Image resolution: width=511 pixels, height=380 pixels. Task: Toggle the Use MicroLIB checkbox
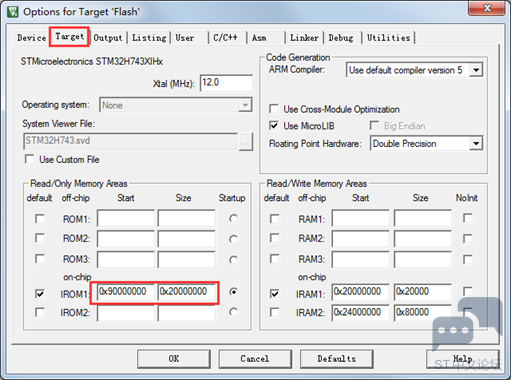click(274, 126)
